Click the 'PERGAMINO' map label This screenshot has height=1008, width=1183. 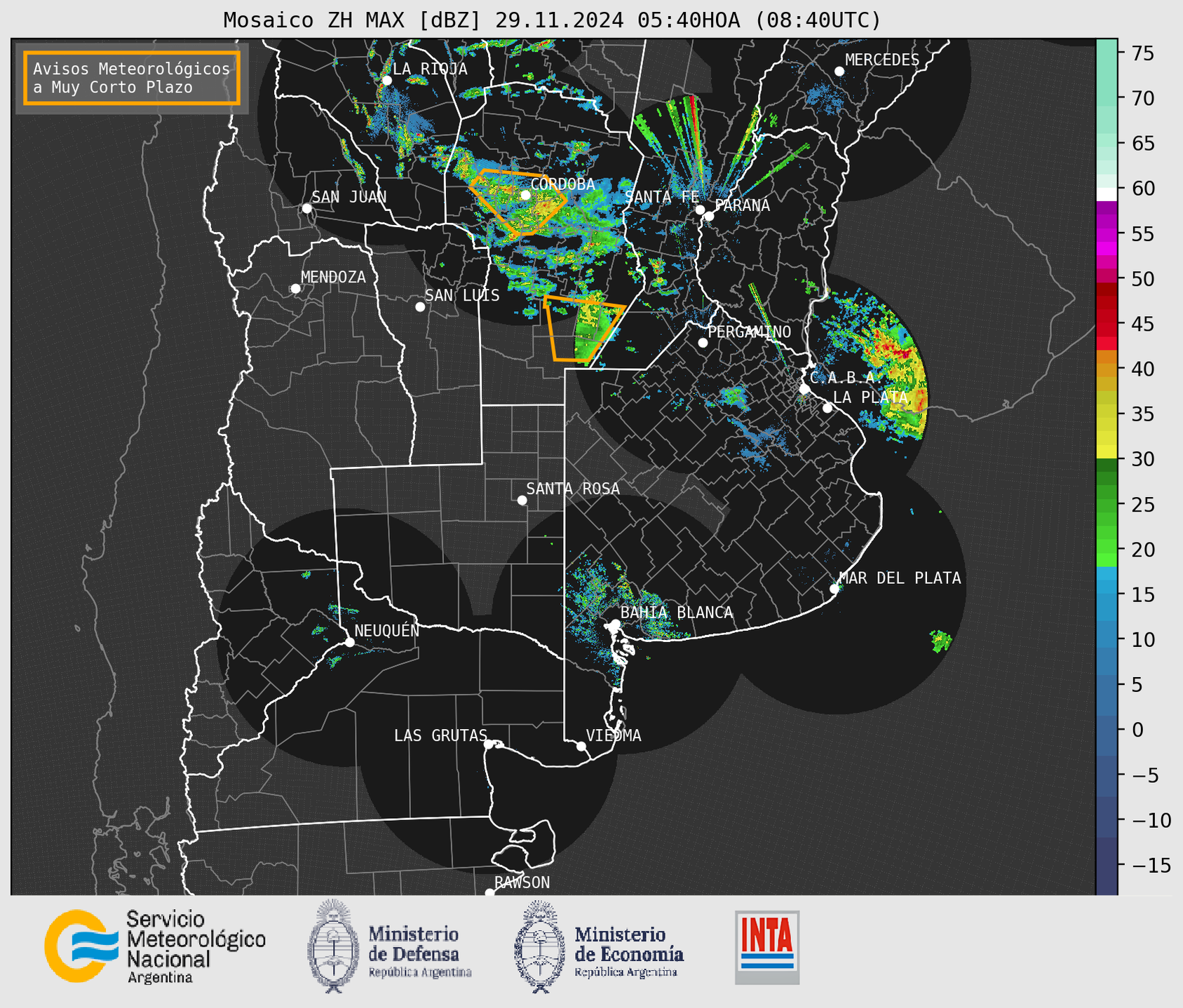click(749, 332)
